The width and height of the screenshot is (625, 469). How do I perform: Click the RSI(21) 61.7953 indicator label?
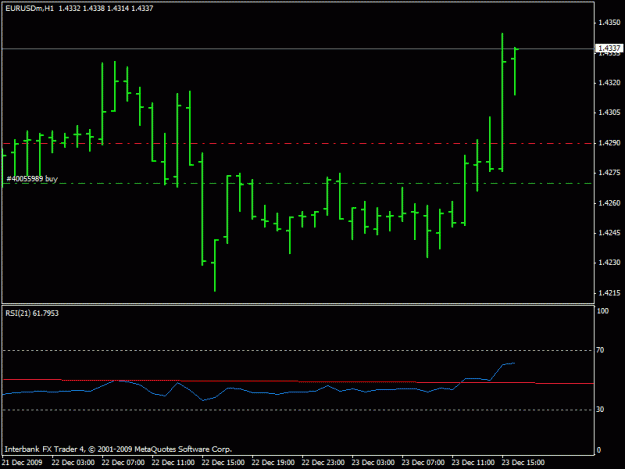(32, 313)
